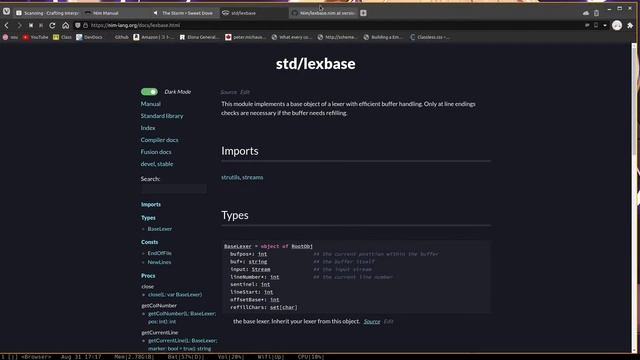The height and width of the screenshot is (360, 640).
Task: Open the DevDocs bookmark
Action: [x=89, y=37]
